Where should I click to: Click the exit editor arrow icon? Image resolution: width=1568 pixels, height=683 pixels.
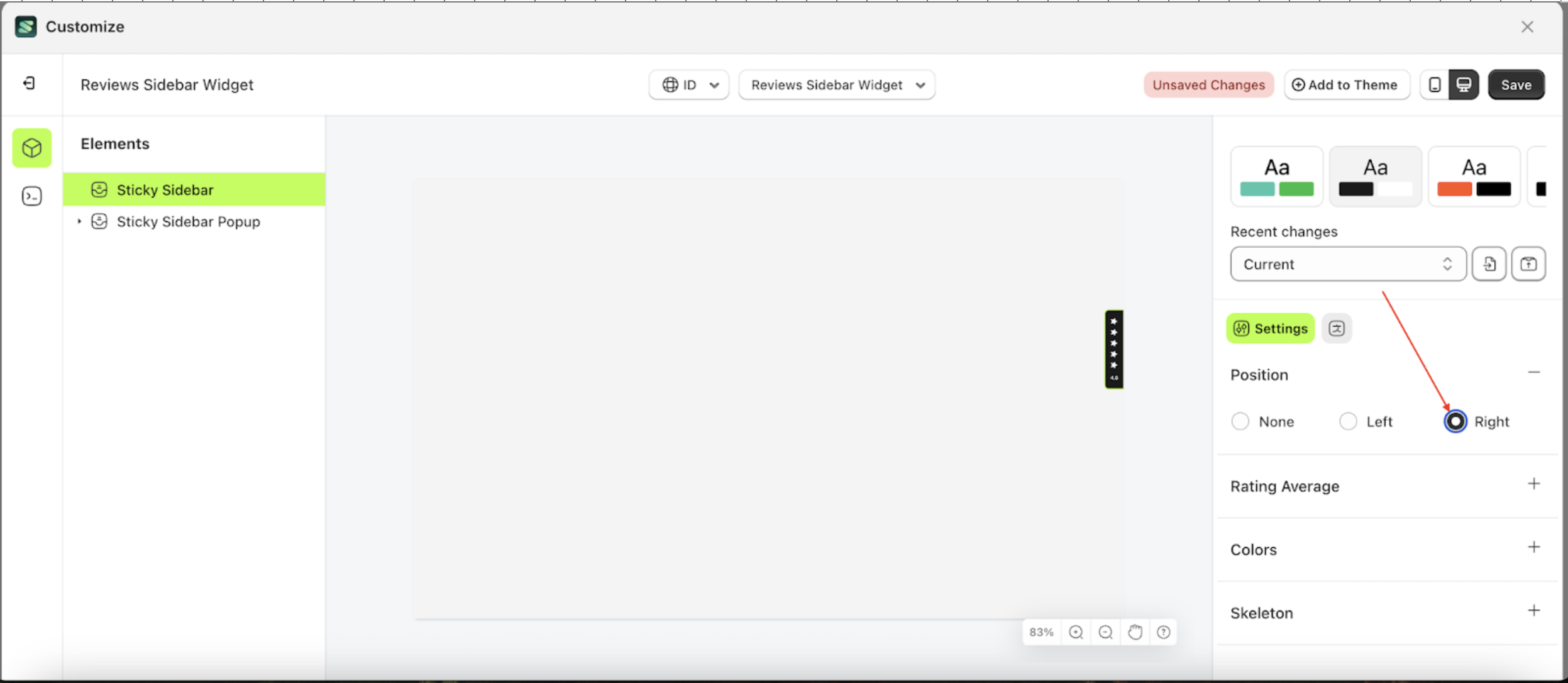[x=28, y=83]
